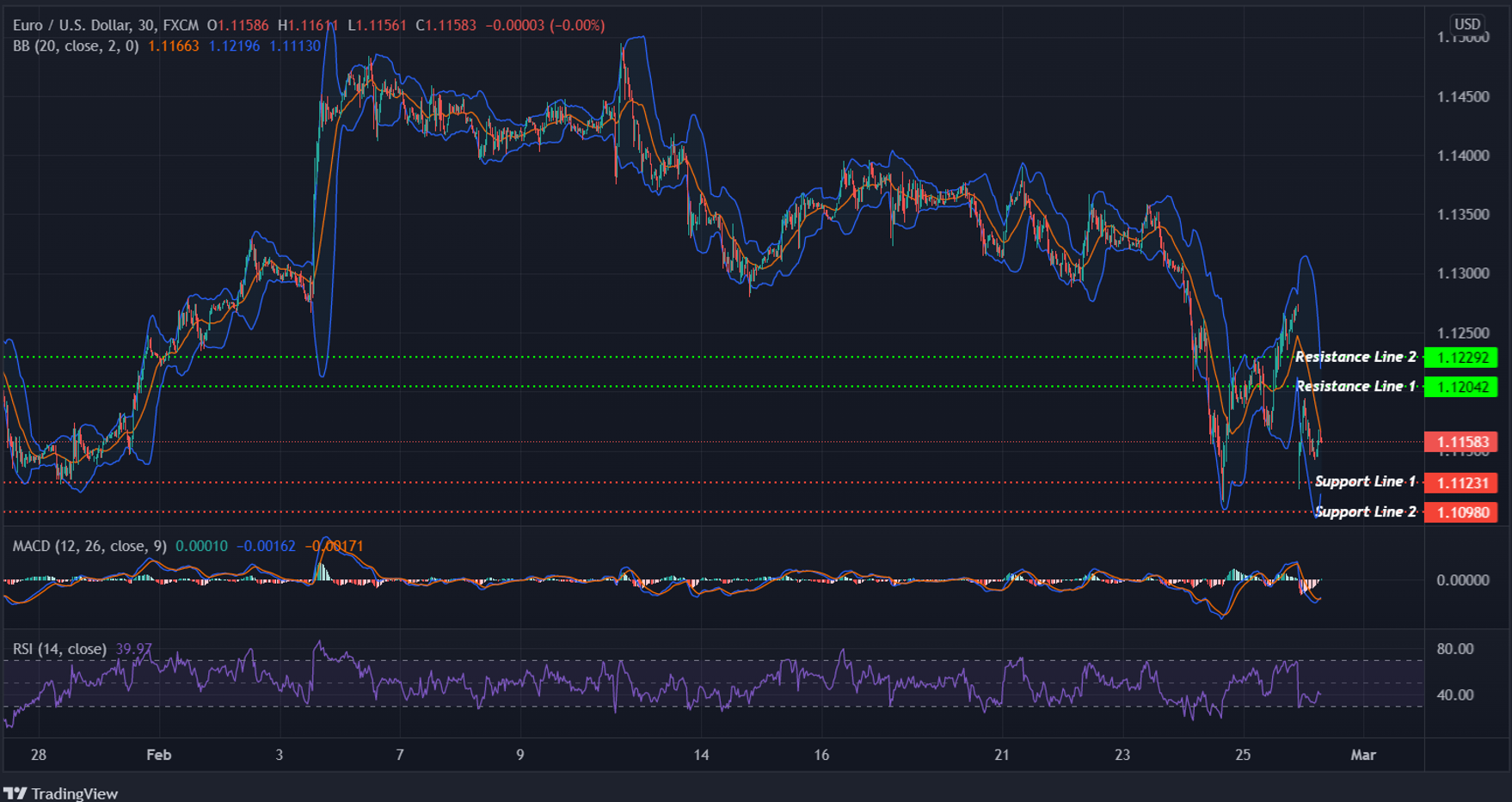1512x802 pixels.
Task: Toggle the USD currency label on price scale
Action: click(x=1468, y=24)
